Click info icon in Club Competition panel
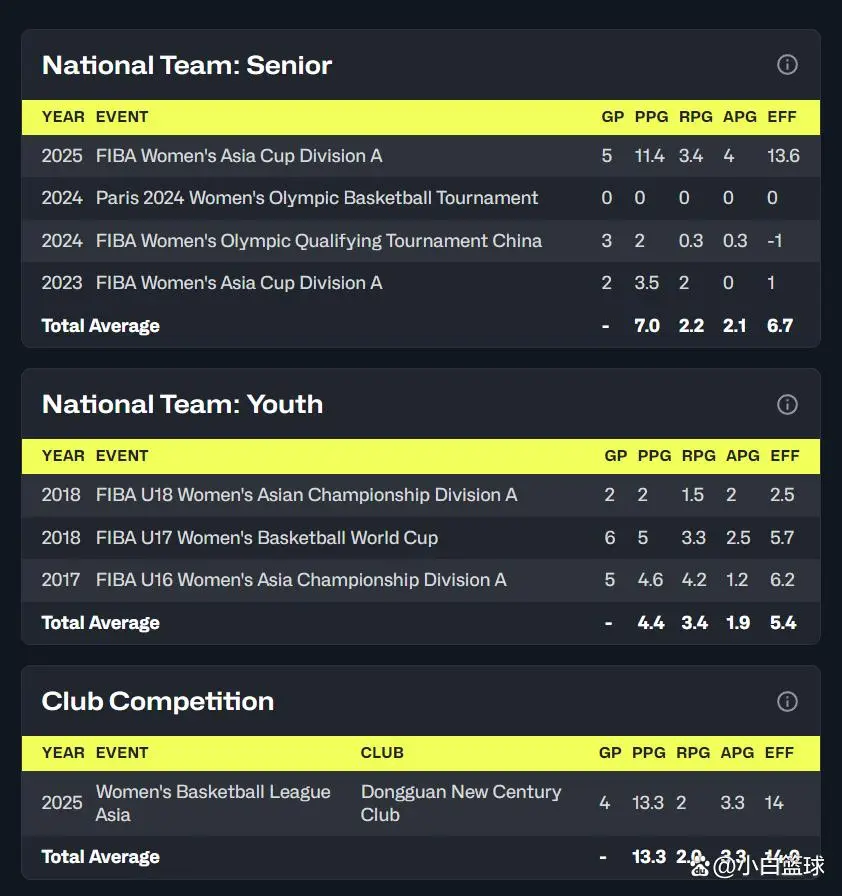 coord(787,701)
